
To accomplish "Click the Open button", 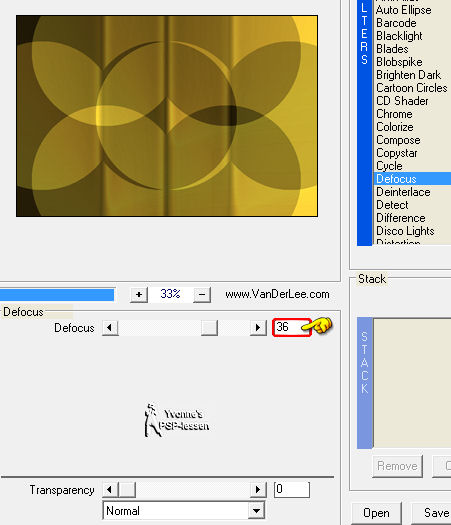I will coord(376,513).
